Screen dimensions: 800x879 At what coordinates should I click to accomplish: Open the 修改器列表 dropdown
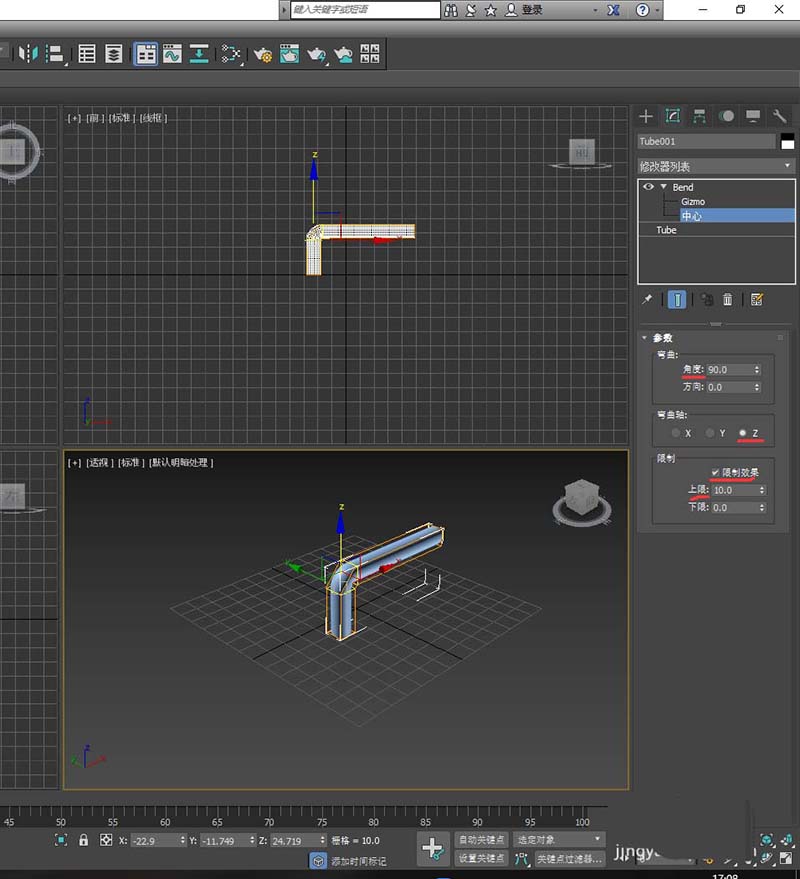click(x=716, y=166)
